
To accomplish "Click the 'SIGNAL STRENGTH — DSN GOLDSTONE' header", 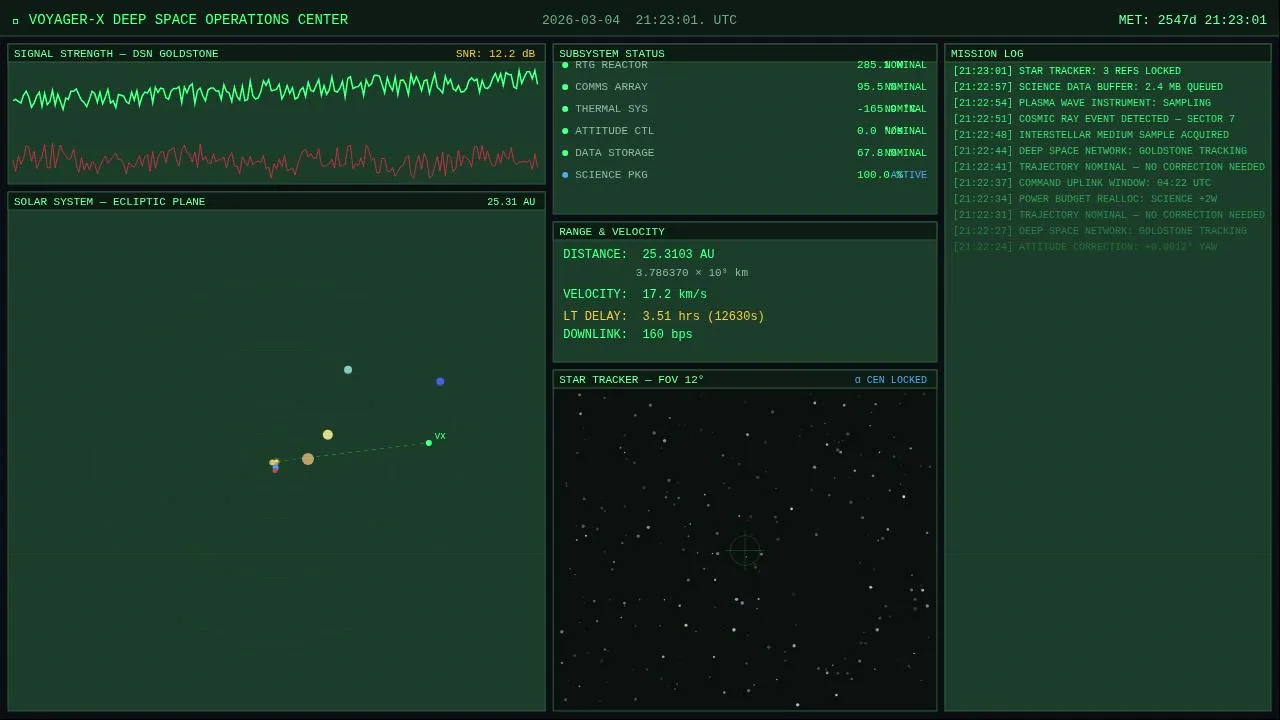I will [116, 54].
